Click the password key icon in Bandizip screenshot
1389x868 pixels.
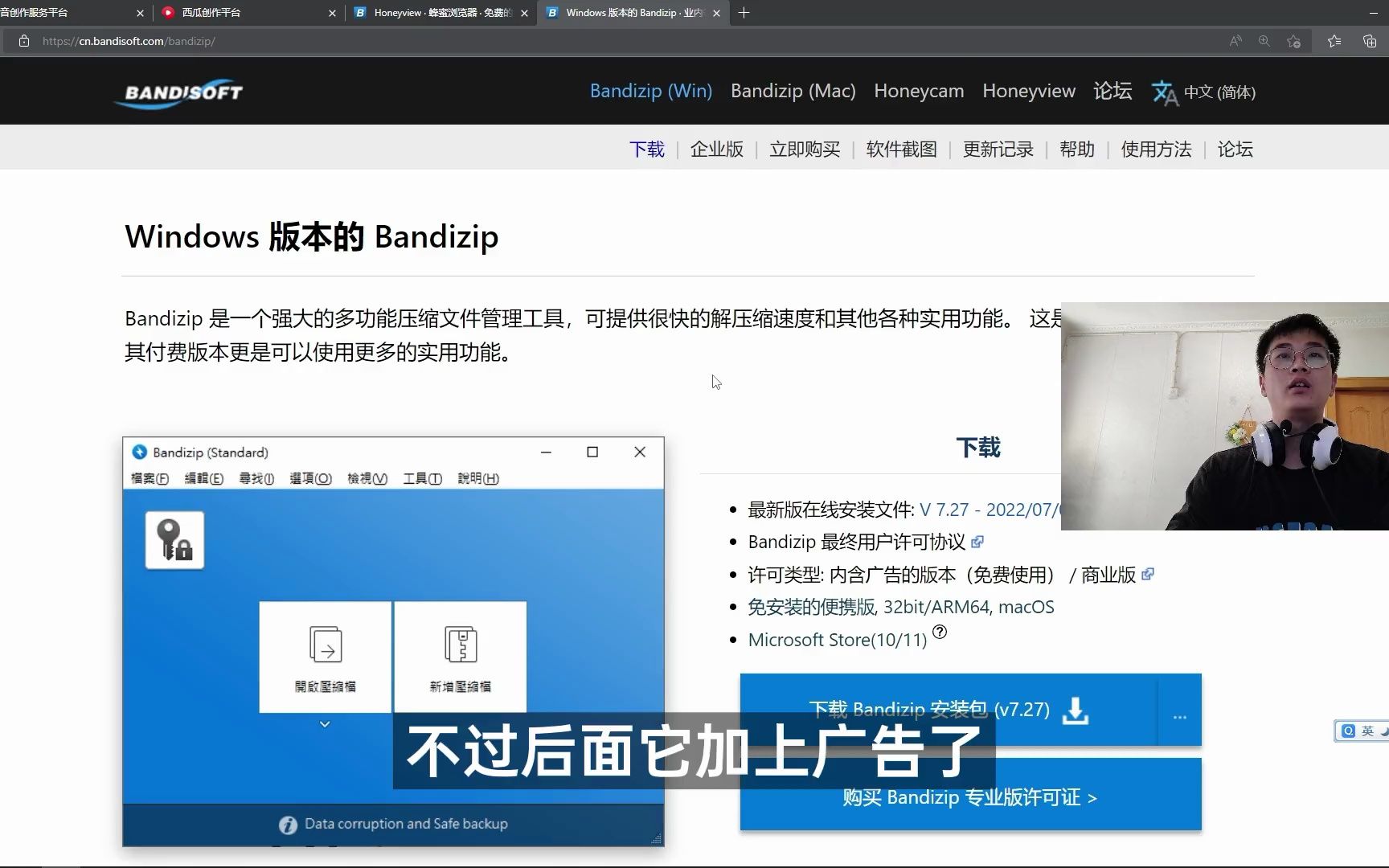tap(174, 540)
